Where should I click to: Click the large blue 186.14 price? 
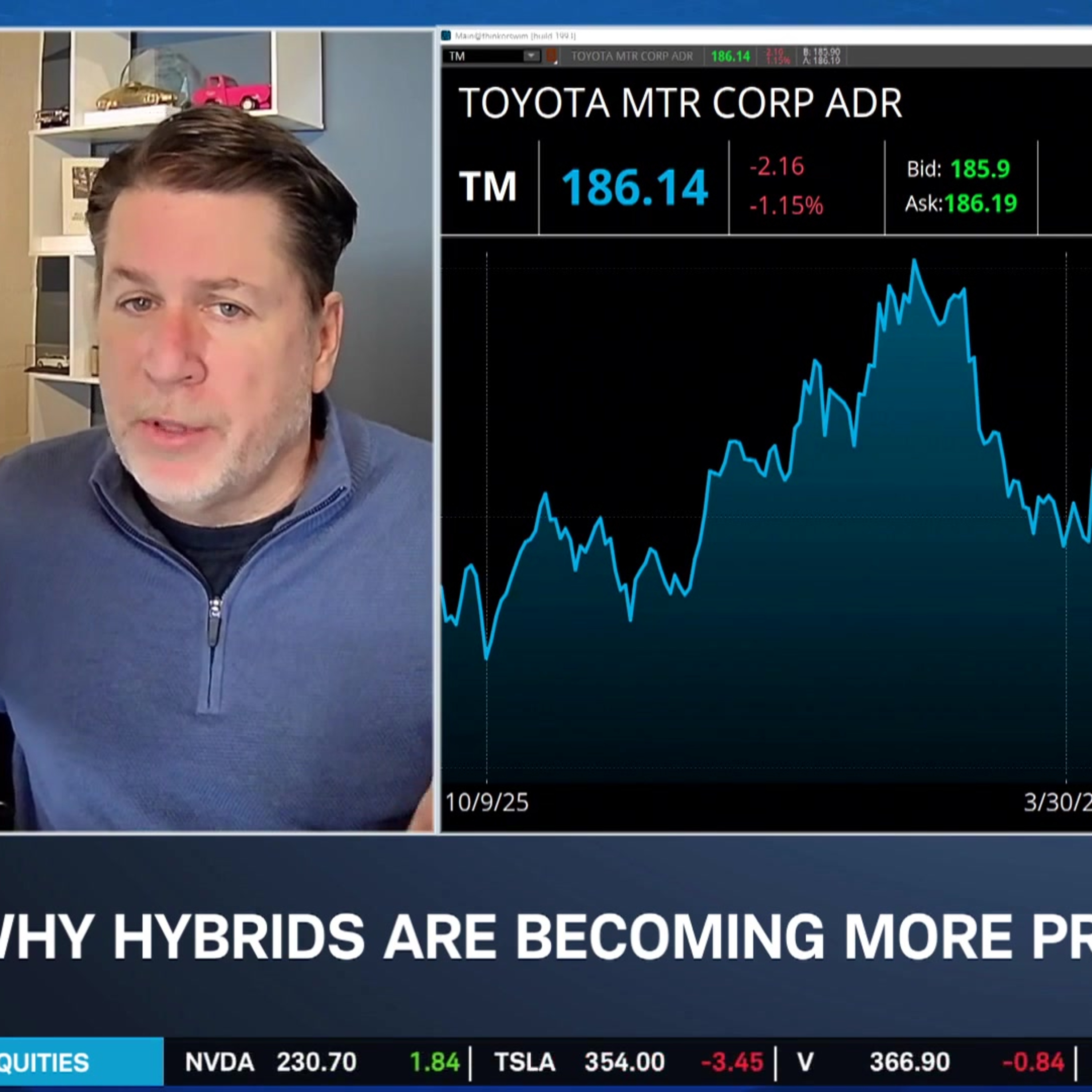[x=634, y=187]
